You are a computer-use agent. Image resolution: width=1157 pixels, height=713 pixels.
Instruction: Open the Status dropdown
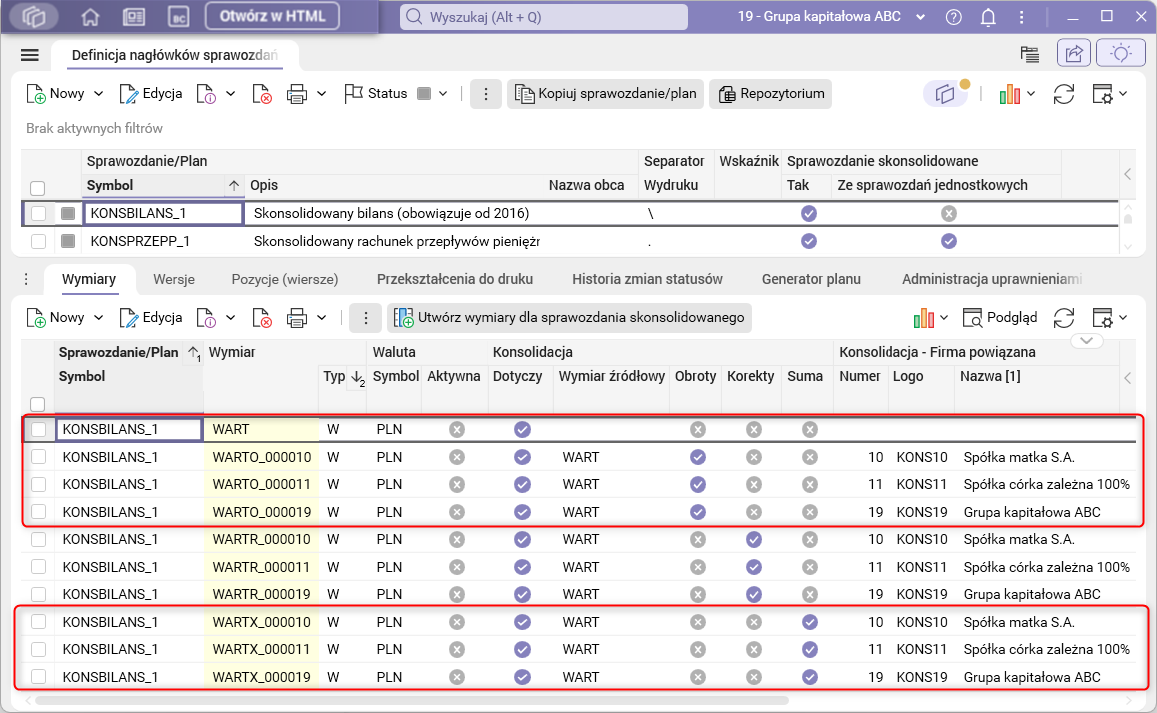coord(442,94)
